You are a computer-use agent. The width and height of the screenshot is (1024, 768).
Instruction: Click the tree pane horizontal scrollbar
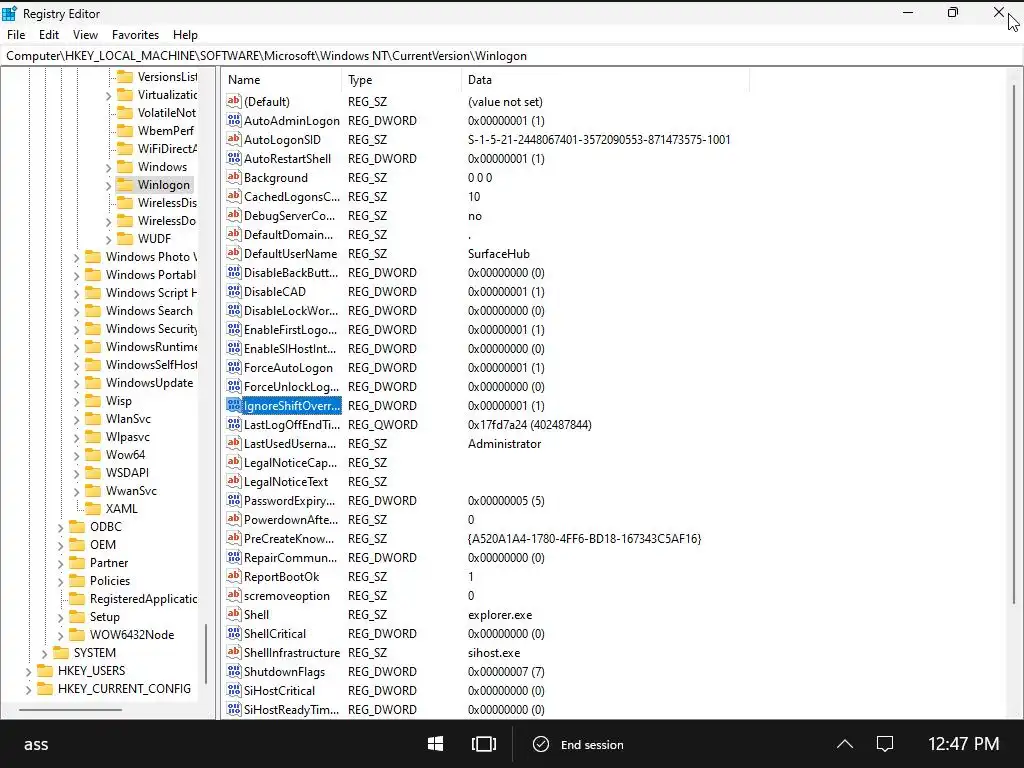pyautogui.click(x=71, y=709)
